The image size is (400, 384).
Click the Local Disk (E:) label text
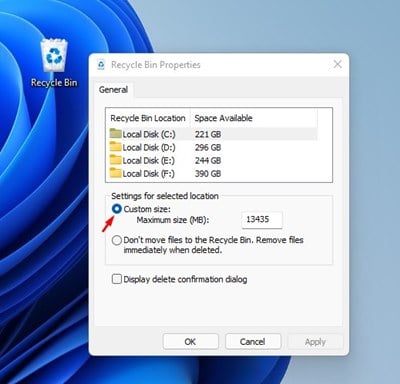(x=149, y=160)
